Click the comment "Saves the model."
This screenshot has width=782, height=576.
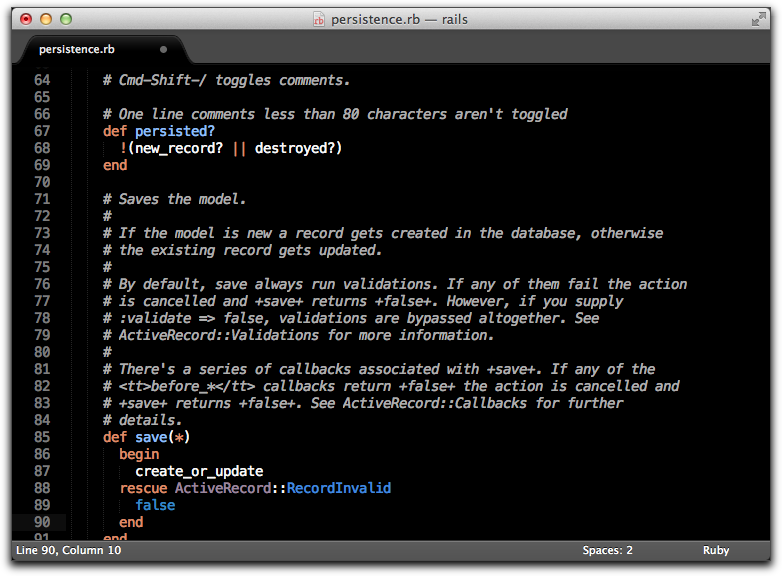coord(183,199)
